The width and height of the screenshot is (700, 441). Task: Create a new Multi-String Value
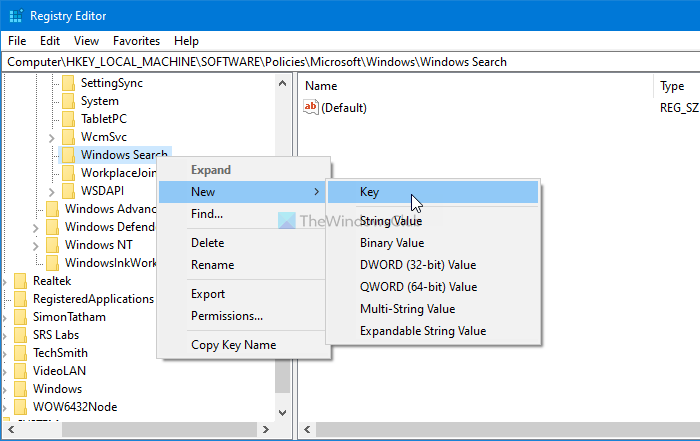click(x=433, y=309)
